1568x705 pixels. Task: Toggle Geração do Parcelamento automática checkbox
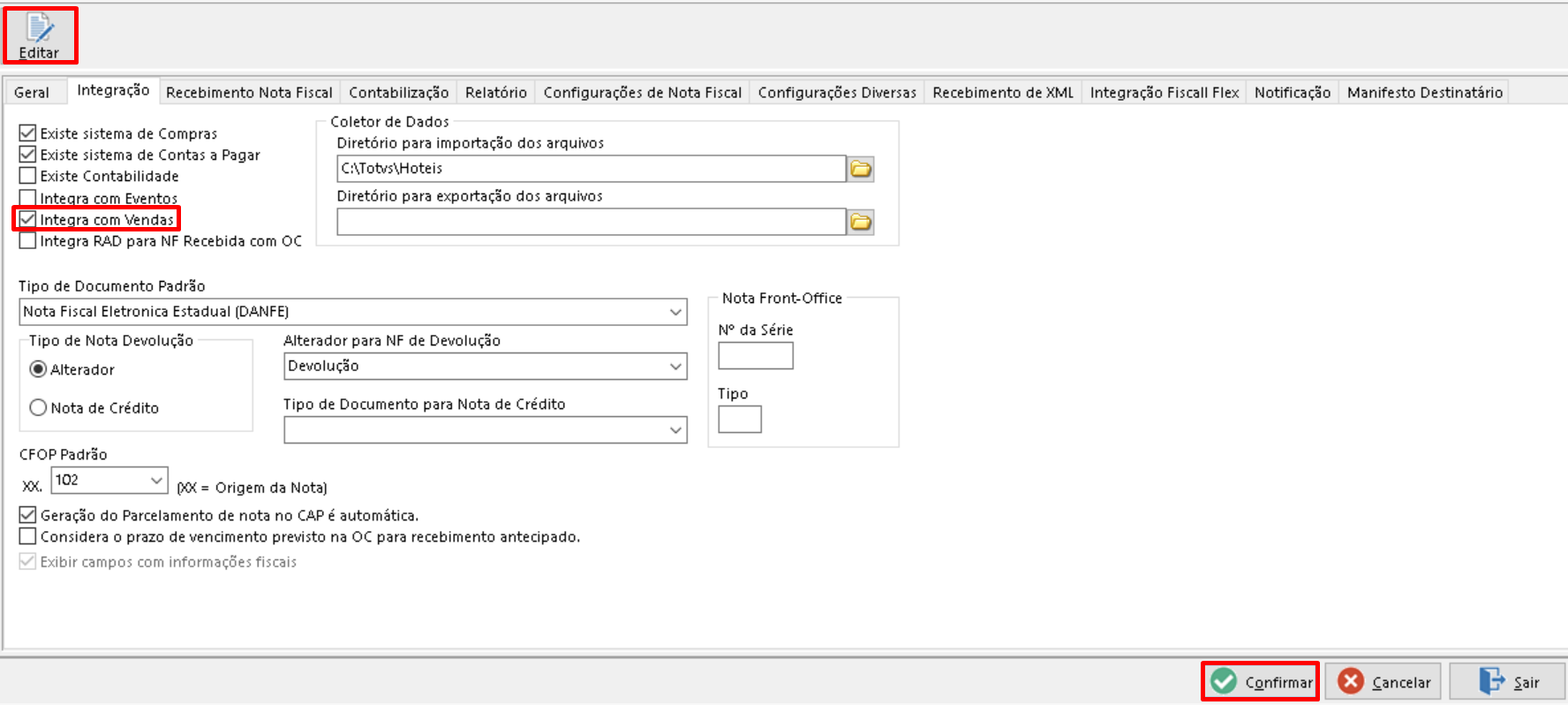click(x=28, y=515)
